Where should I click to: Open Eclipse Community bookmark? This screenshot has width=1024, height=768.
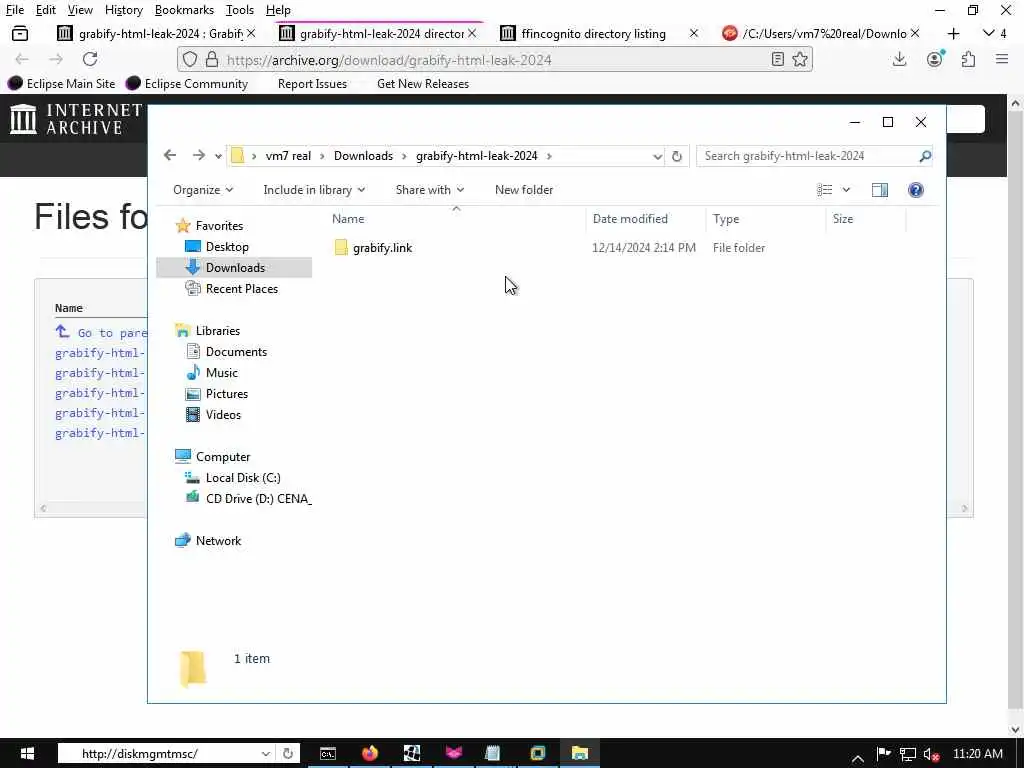tap(187, 84)
